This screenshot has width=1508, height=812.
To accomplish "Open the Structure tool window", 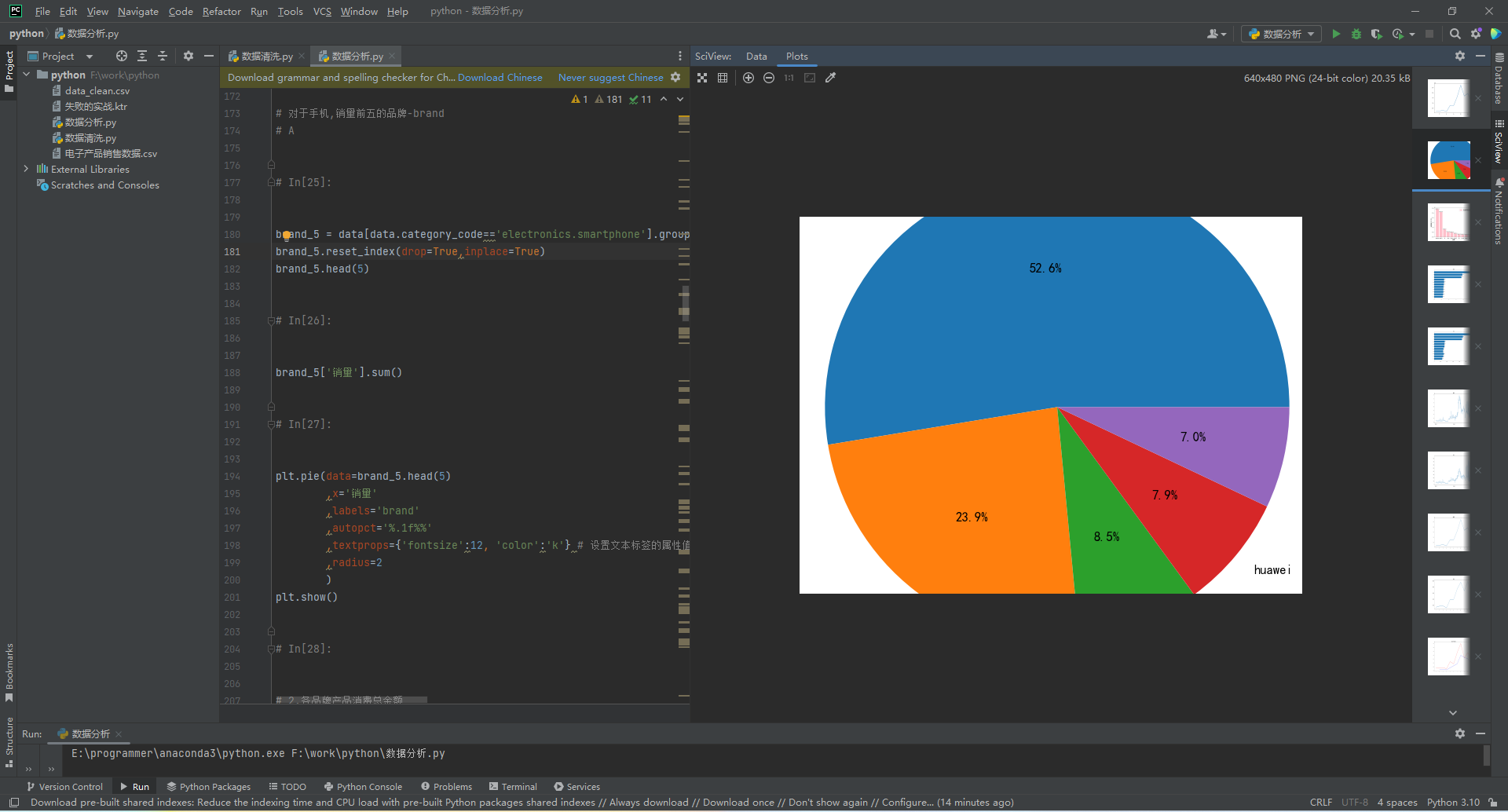I will coord(9,742).
